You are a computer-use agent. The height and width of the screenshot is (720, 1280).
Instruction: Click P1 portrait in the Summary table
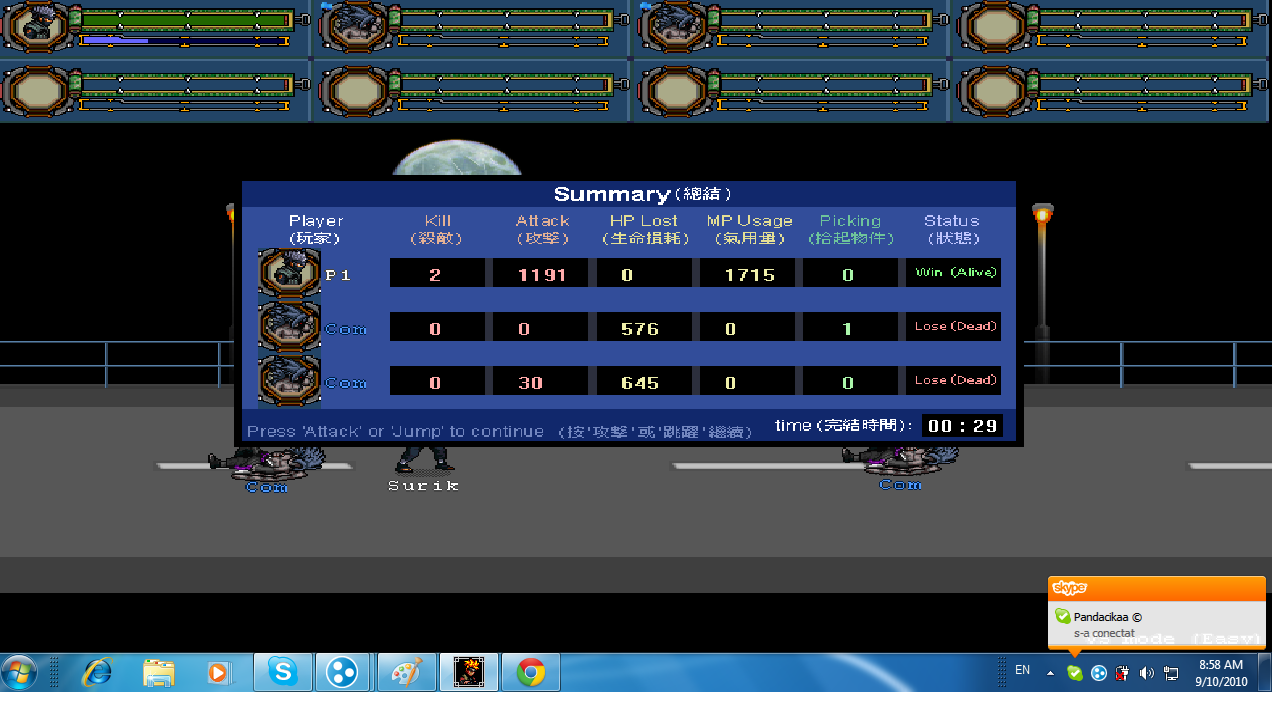(x=289, y=273)
